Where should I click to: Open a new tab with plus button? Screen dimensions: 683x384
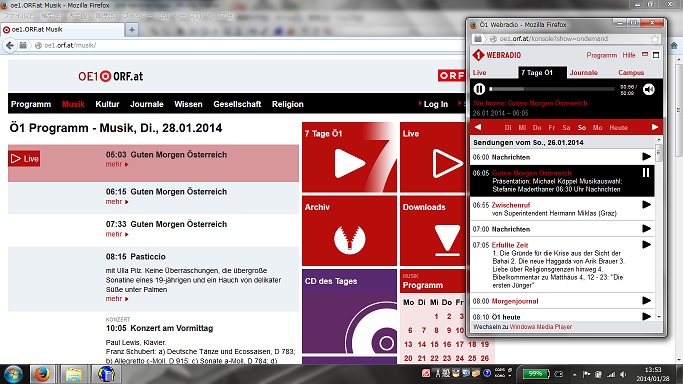tap(132, 30)
